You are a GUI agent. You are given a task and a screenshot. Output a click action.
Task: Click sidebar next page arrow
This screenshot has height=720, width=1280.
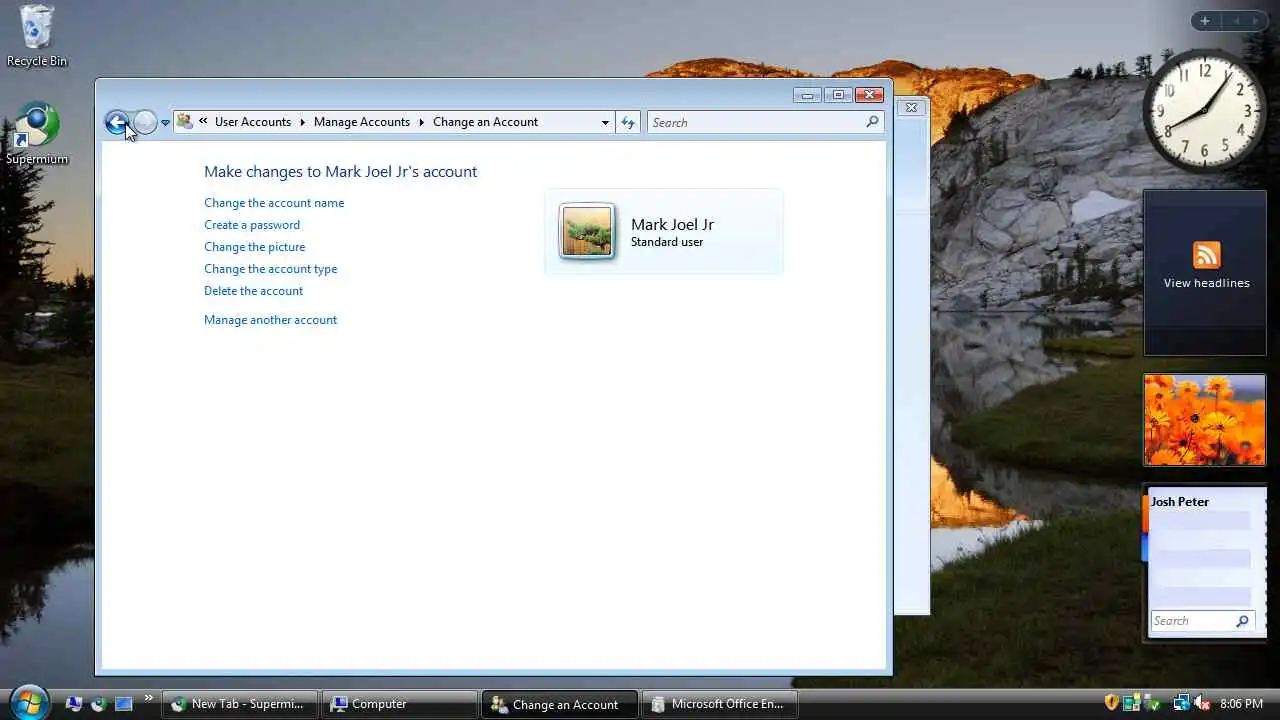[x=1256, y=21]
